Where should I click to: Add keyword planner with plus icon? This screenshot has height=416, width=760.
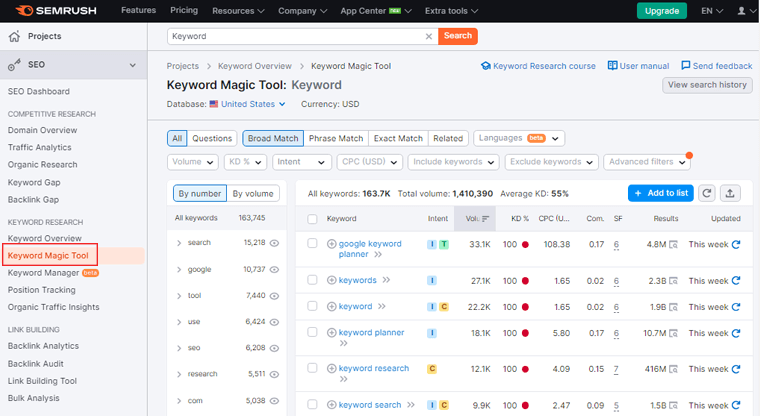[x=332, y=333]
